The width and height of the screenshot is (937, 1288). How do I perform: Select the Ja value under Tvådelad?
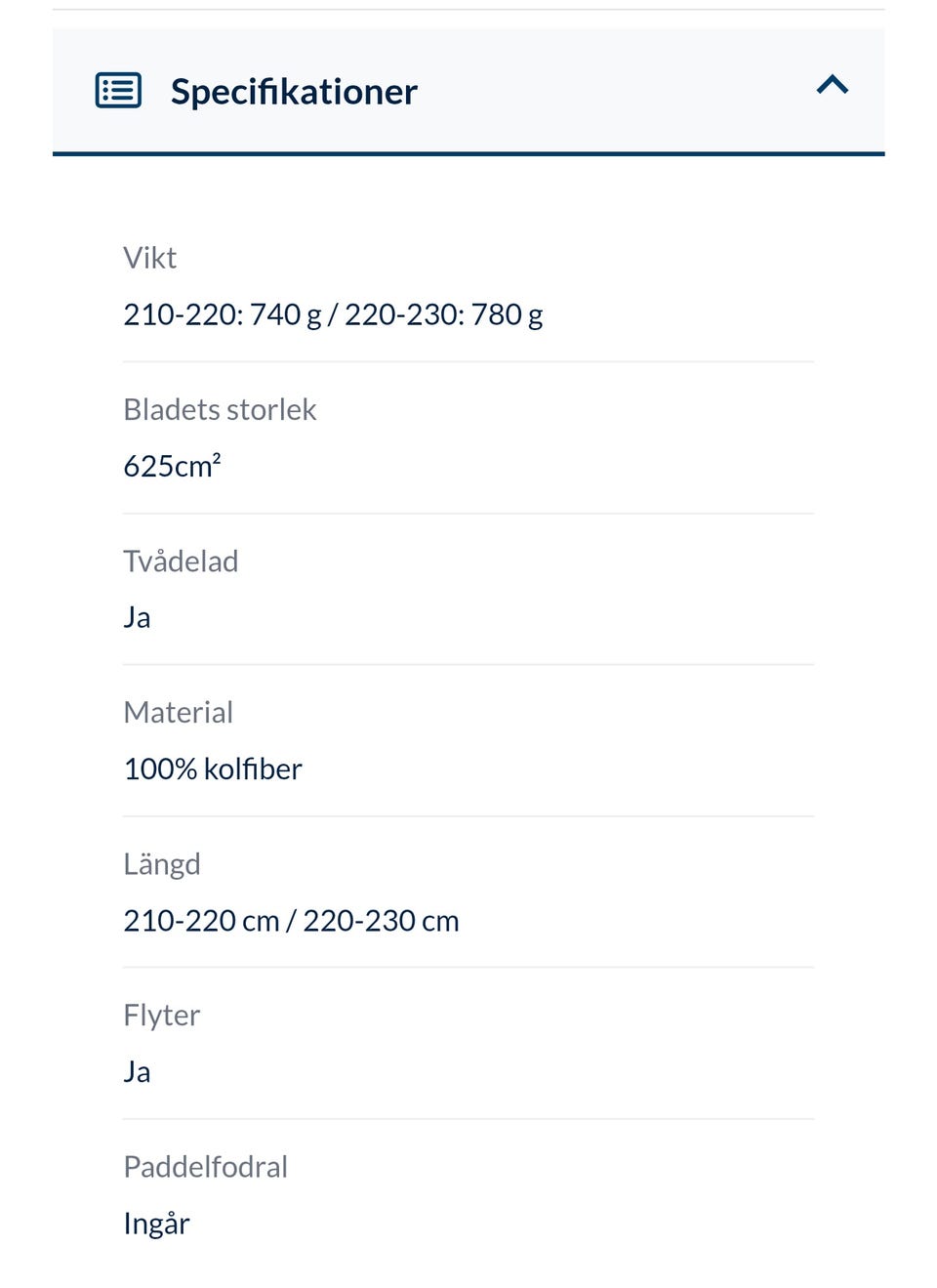click(x=137, y=617)
